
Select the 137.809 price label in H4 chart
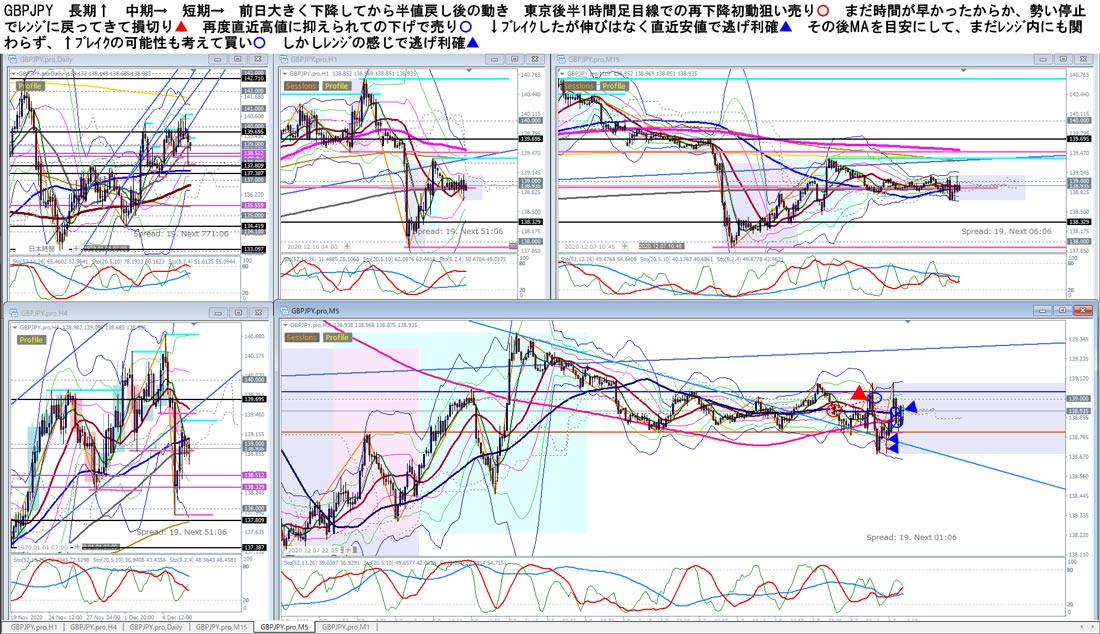(x=254, y=520)
